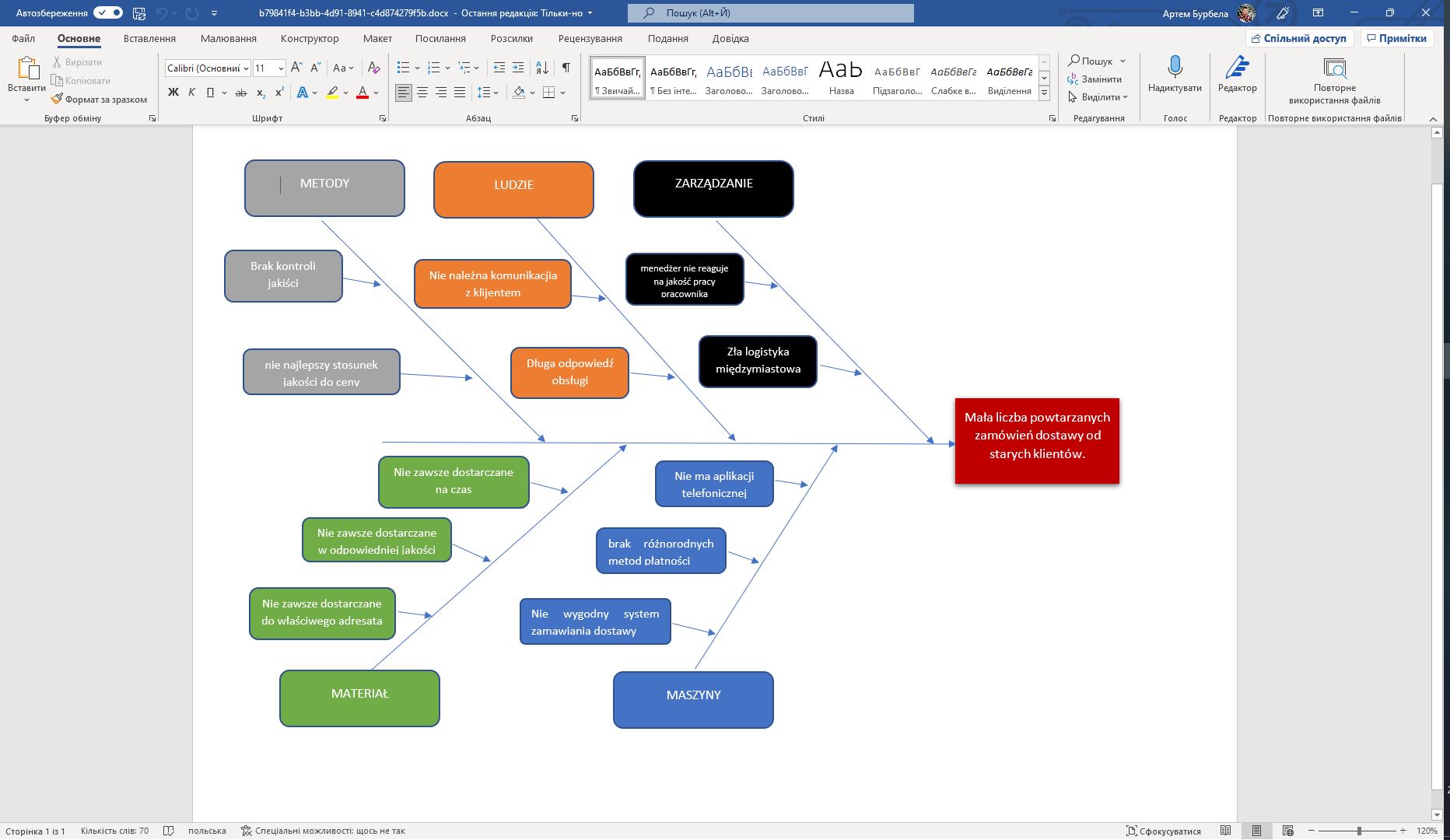
Task: Click the Decrease Indent icon
Action: [x=499, y=68]
